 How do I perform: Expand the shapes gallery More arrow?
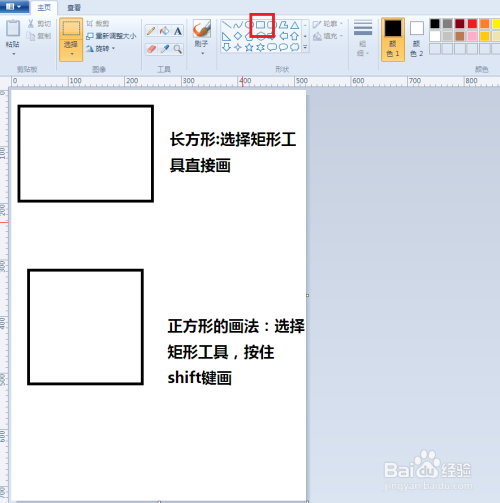click(305, 47)
